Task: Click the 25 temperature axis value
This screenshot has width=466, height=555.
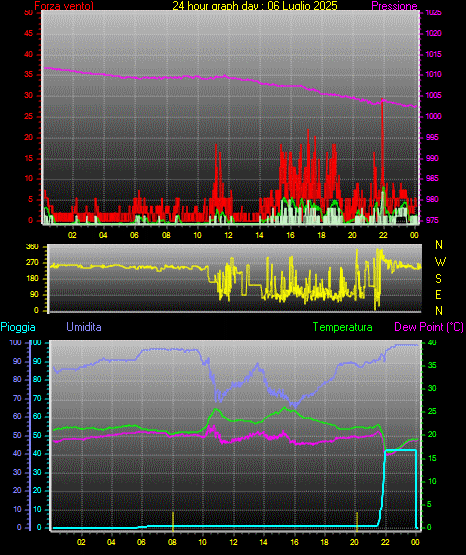Action: coord(432,411)
